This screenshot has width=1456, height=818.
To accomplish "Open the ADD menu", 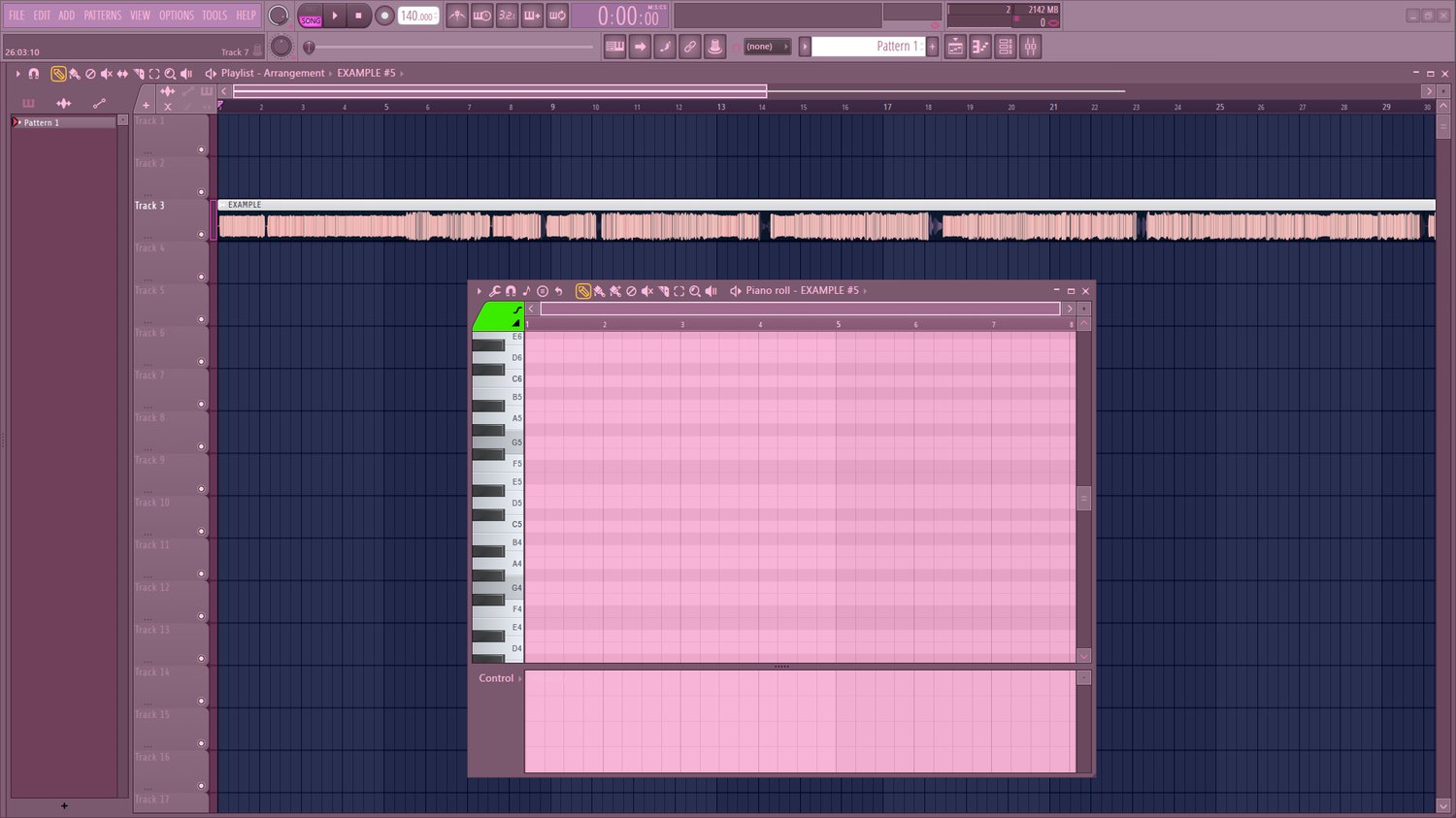I will click(66, 16).
